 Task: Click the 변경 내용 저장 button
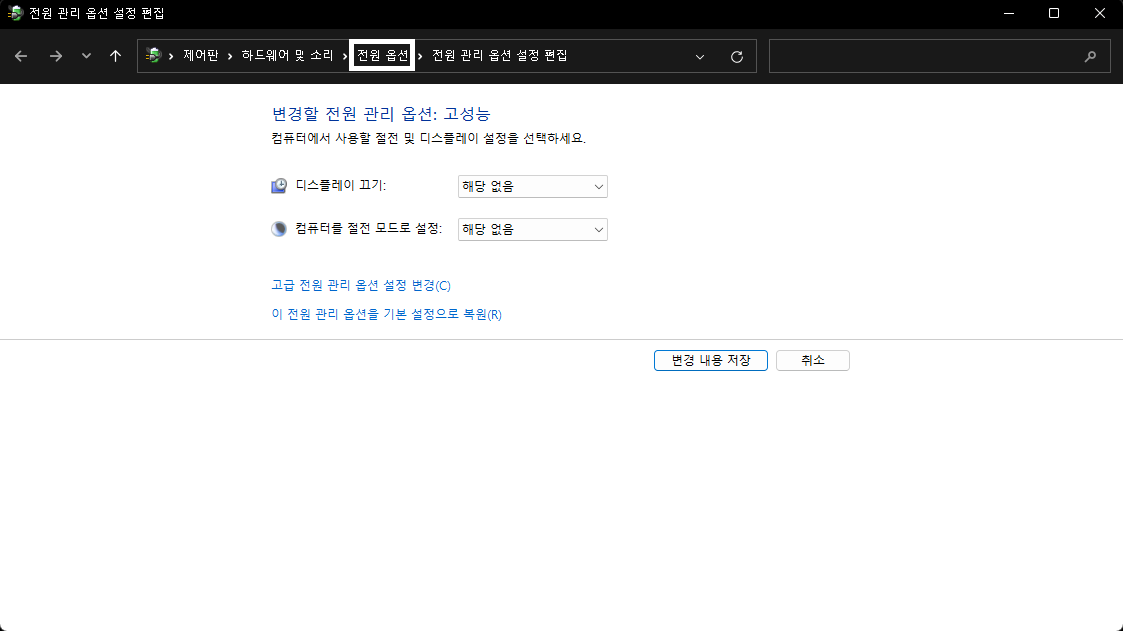tap(710, 360)
